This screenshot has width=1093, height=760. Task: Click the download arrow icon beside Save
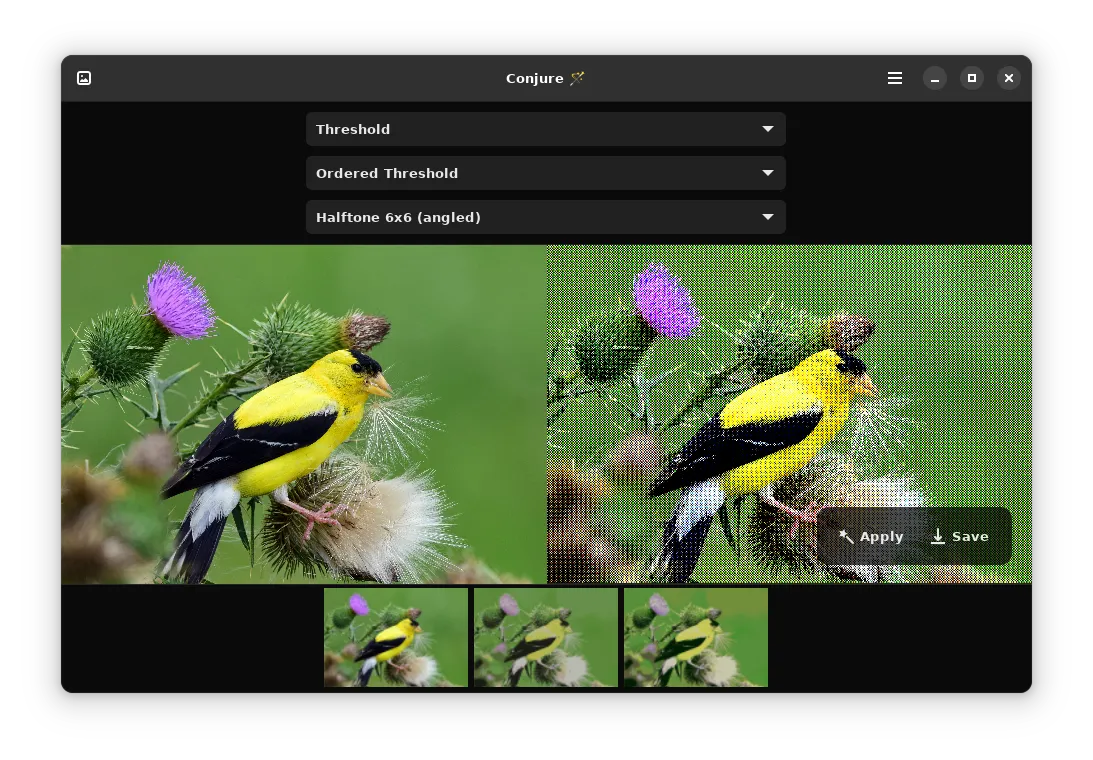[938, 536]
